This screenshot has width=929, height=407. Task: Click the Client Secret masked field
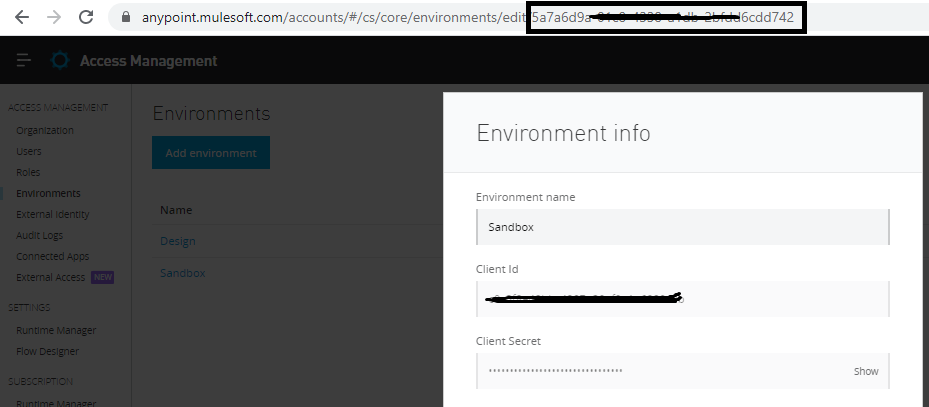tap(683, 371)
